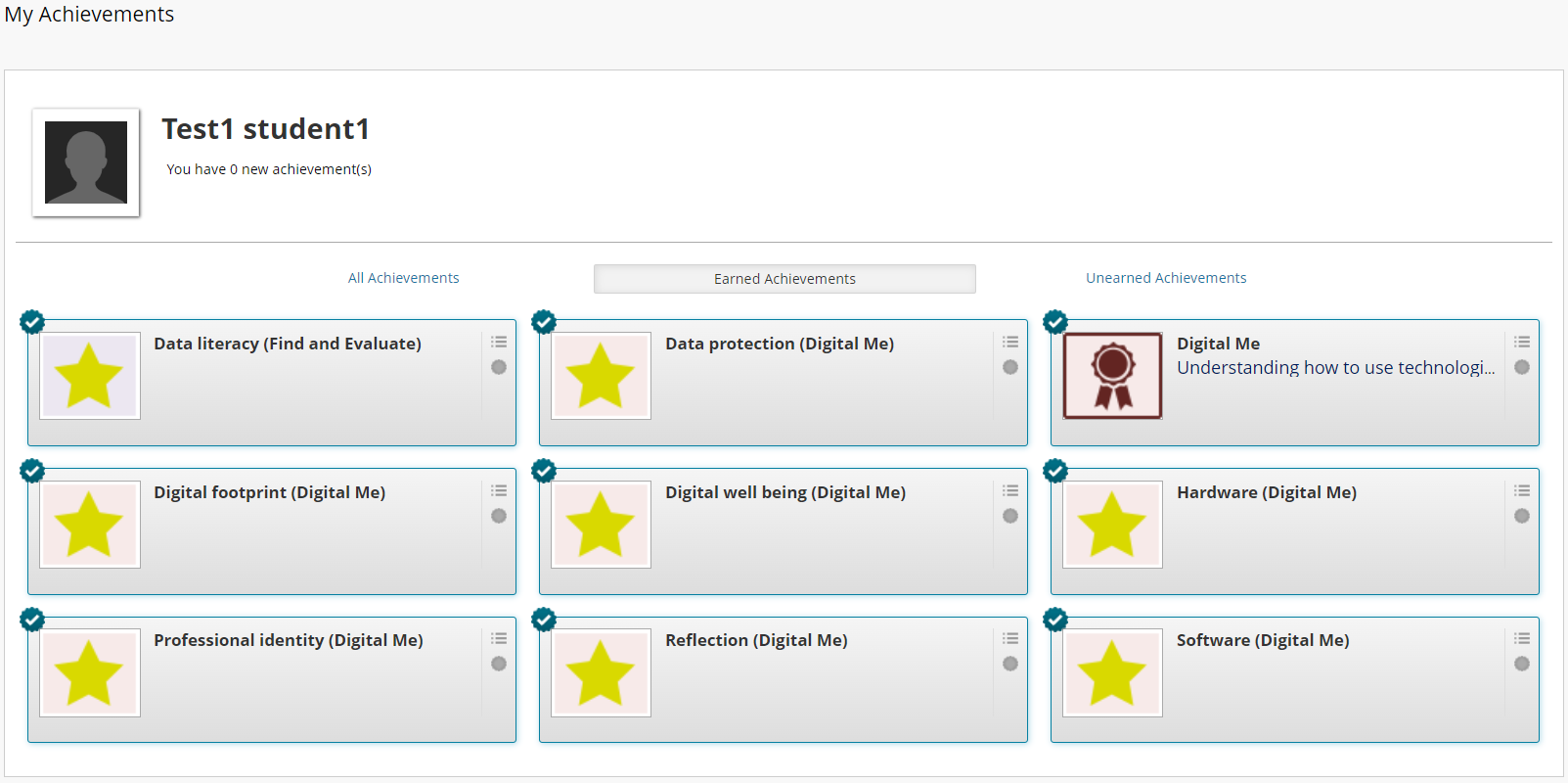Open details list icon for Digital well being
The width and height of the screenshot is (1568, 783).
pos(1010,491)
